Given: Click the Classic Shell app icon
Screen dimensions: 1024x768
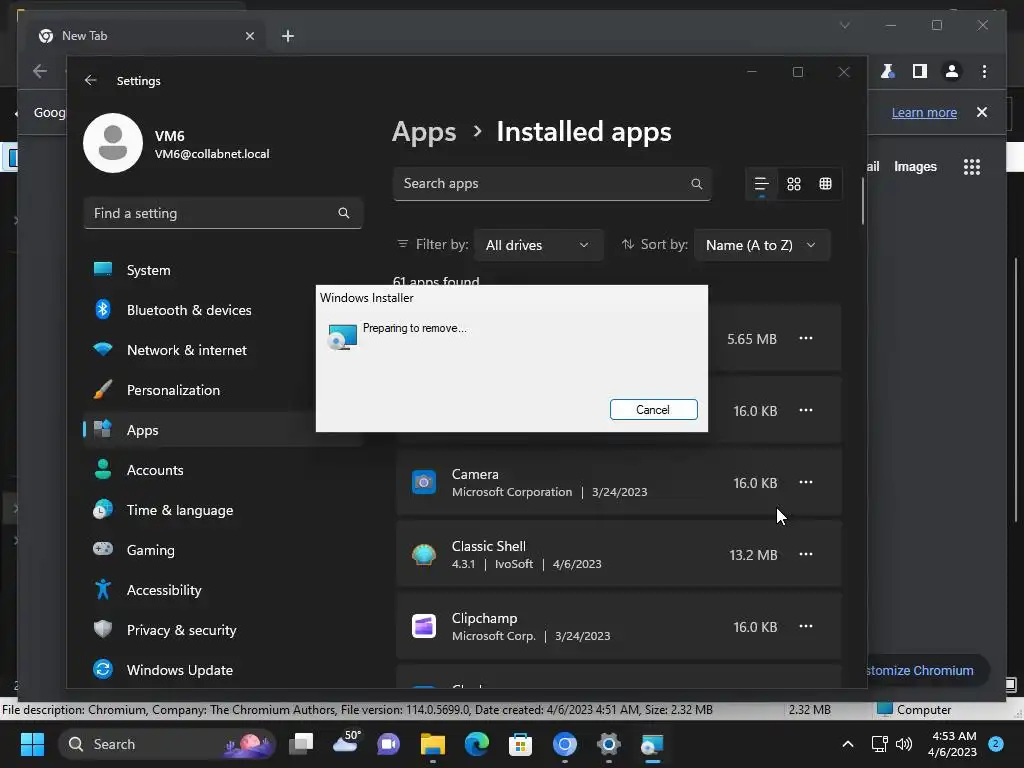Looking at the screenshot, I should [x=424, y=554].
